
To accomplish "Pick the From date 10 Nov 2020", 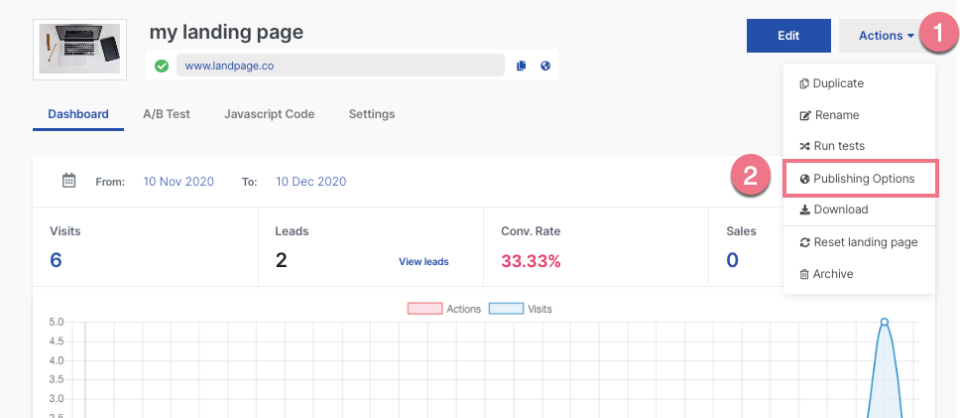I will pyautogui.click(x=178, y=182).
